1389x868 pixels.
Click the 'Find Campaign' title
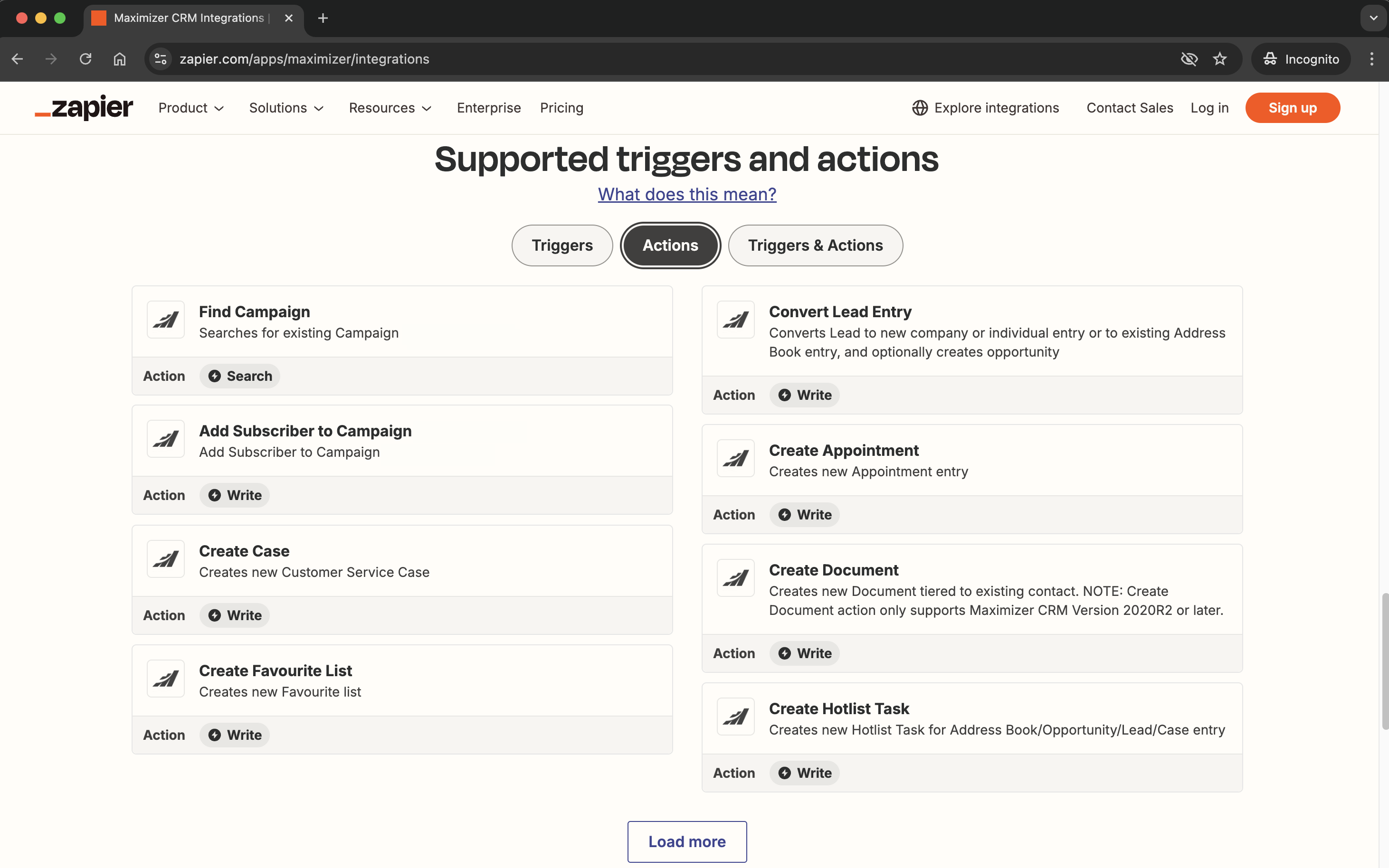(254, 311)
